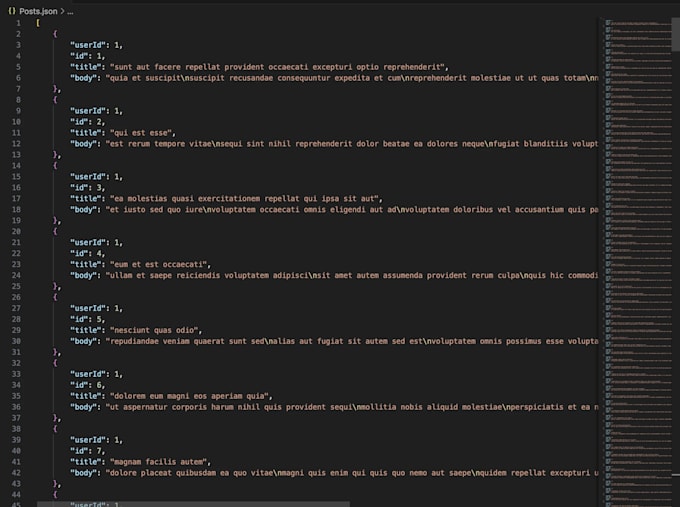Open the Posts.json breadcrumb item
Viewport: 680px width, 507px height.
(38, 11)
